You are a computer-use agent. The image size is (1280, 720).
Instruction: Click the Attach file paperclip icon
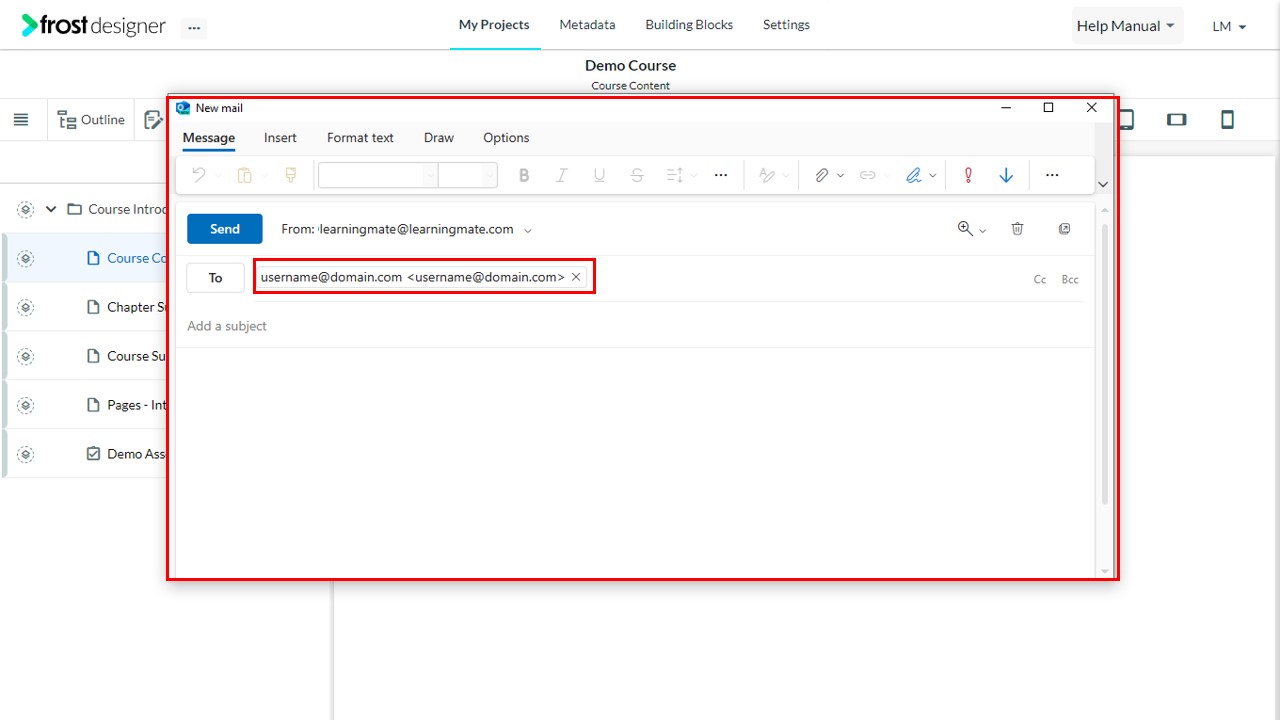(821, 176)
